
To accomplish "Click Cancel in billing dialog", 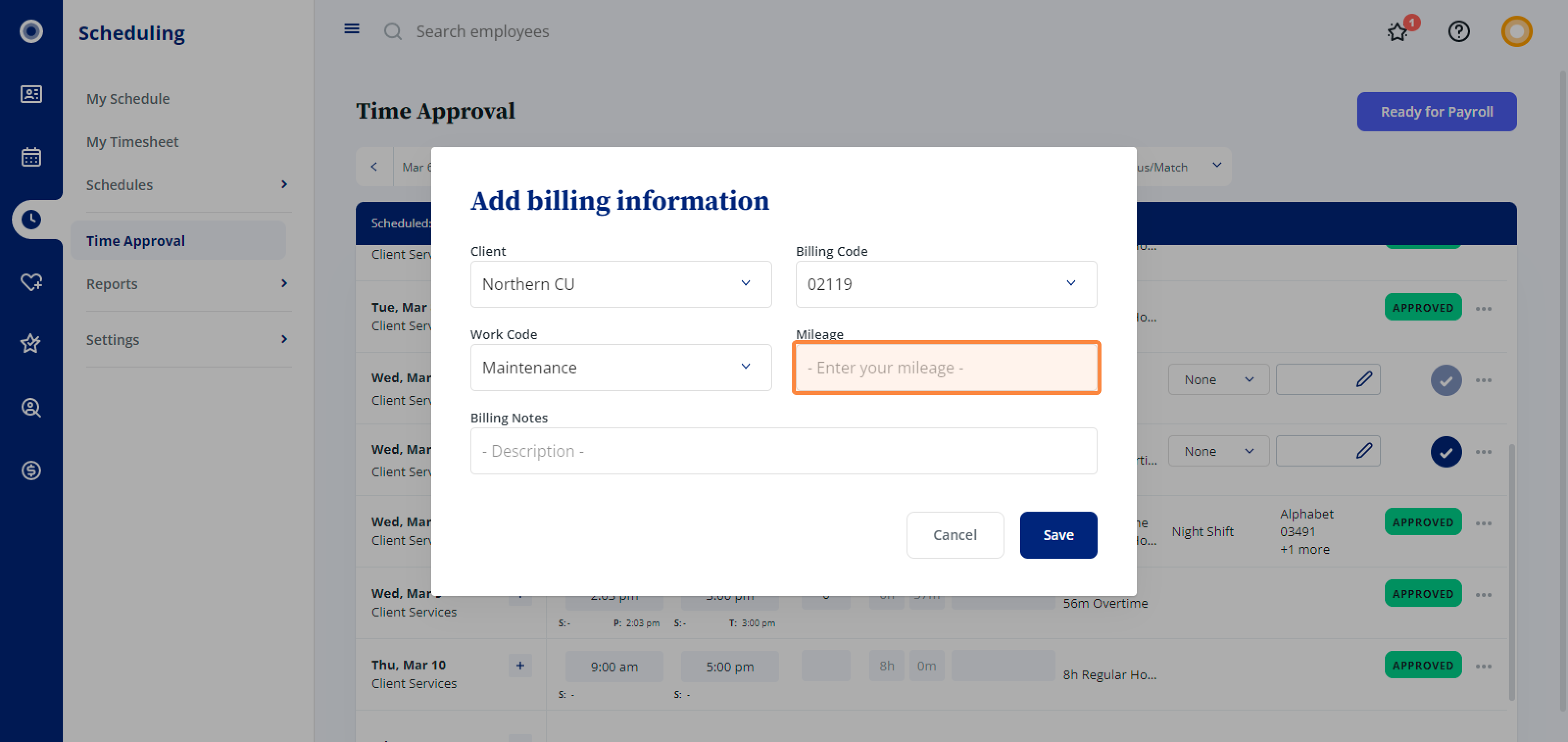I will pyautogui.click(x=955, y=534).
